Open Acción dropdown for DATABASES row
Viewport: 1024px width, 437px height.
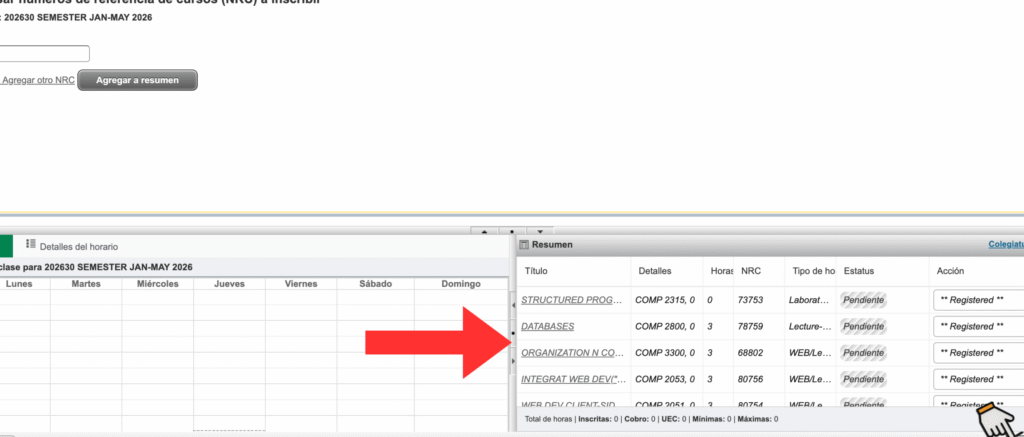tap(977, 326)
